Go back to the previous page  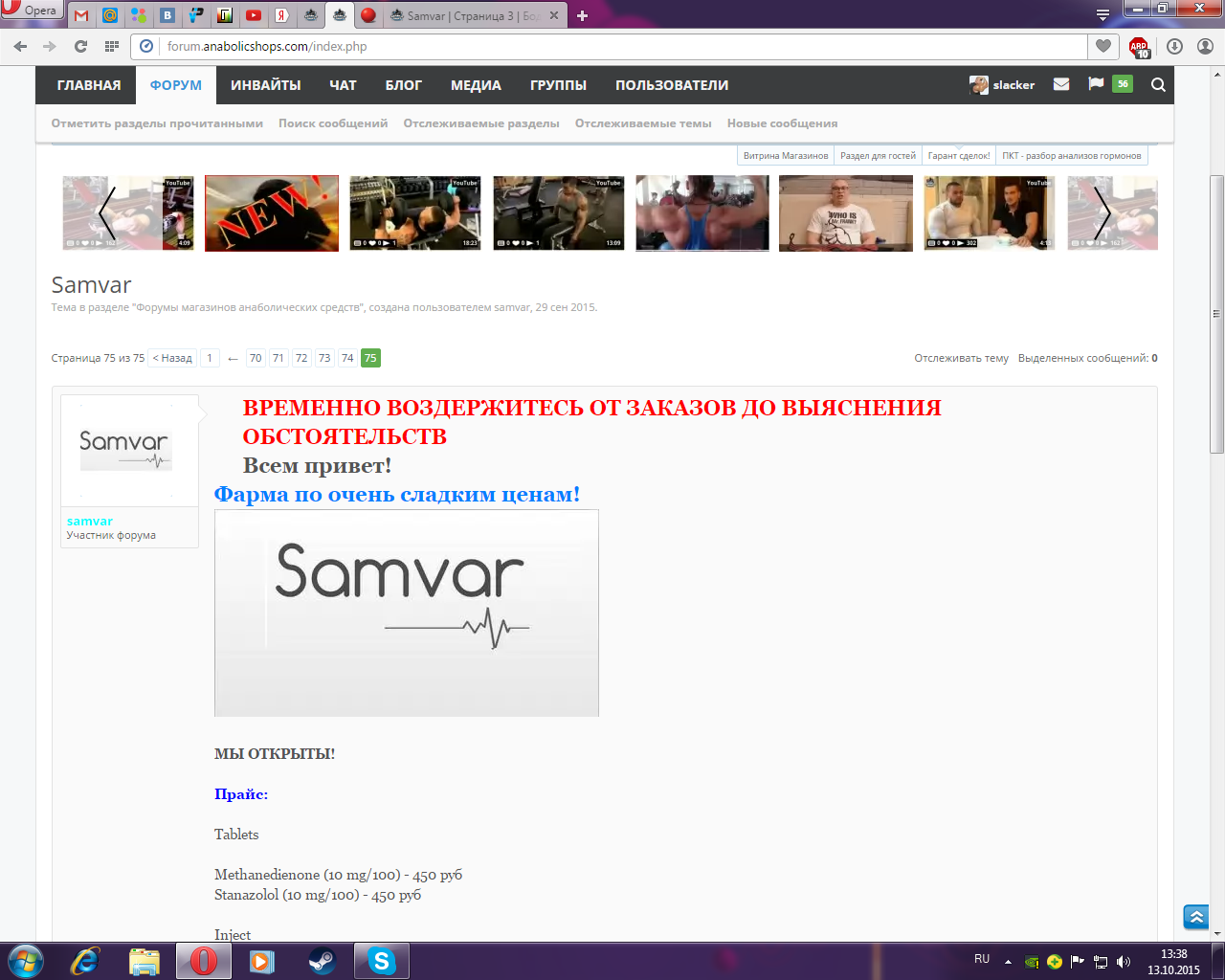[x=20, y=46]
